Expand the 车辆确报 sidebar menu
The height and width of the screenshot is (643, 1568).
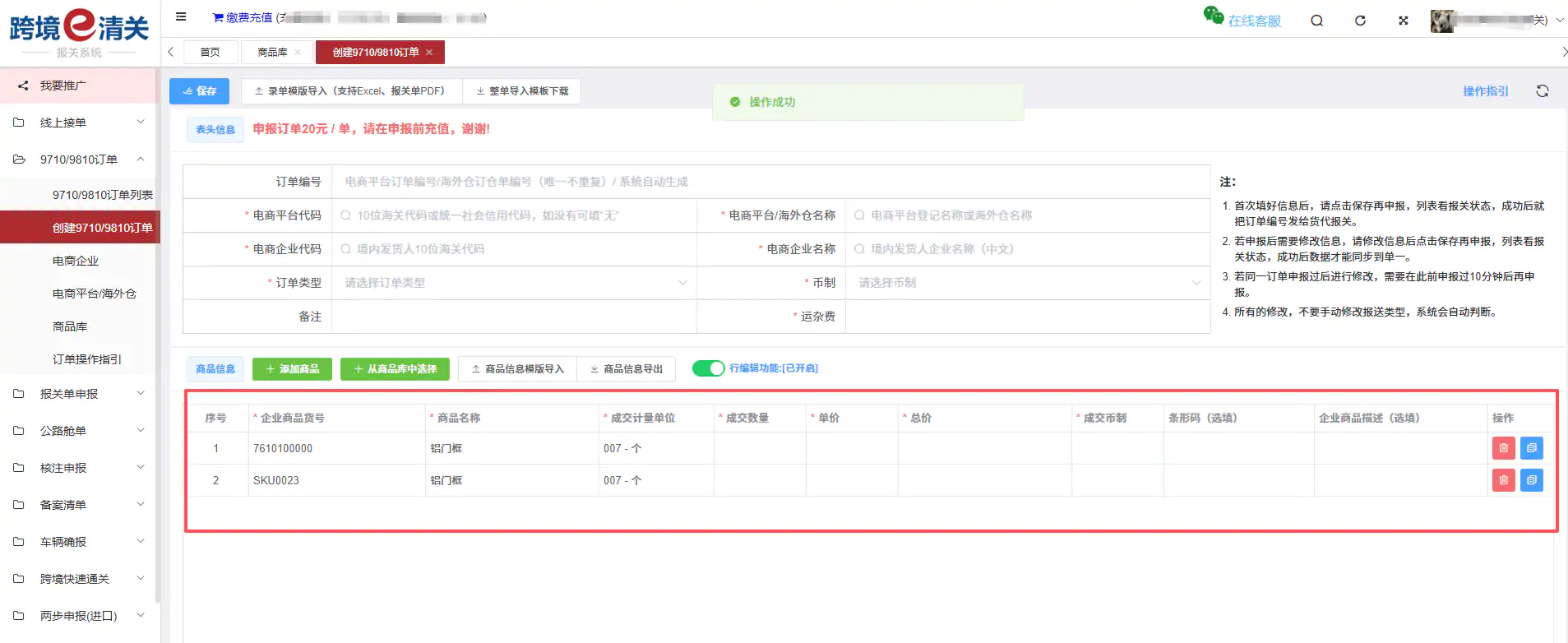(78, 542)
